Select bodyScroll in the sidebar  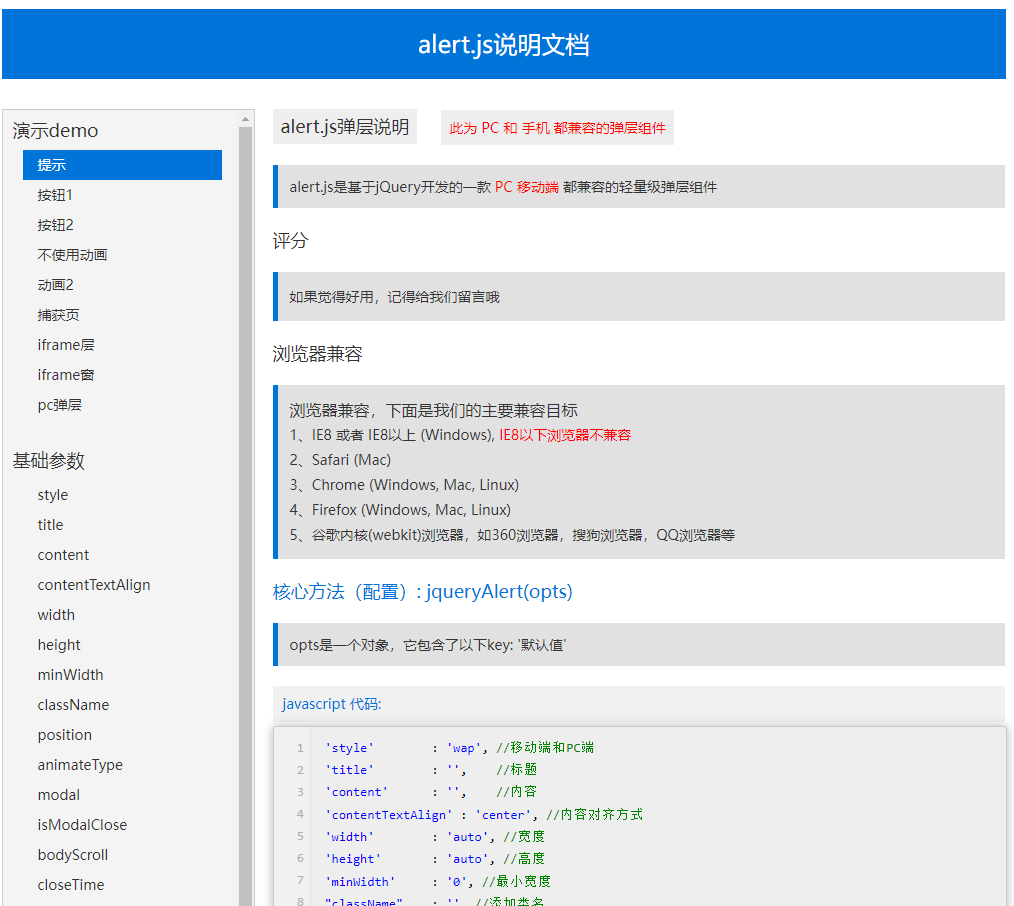pos(72,855)
